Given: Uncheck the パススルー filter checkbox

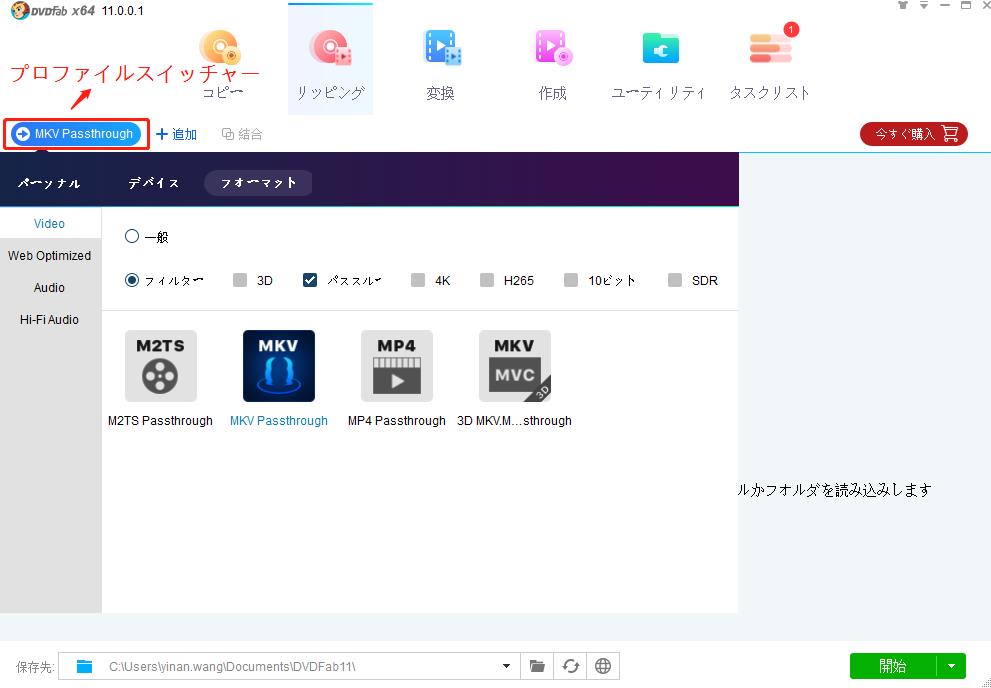Looking at the screenshot, I should coord(310,280).
